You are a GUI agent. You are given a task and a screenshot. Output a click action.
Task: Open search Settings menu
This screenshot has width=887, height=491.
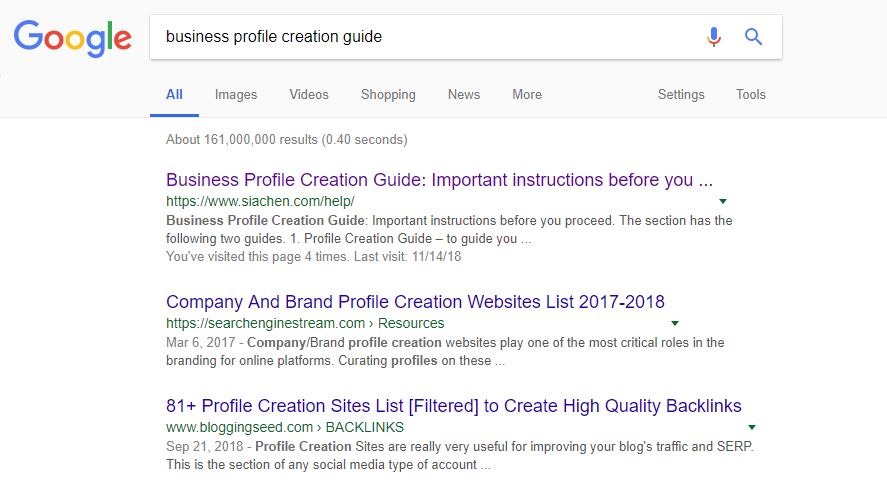pyautogui.click(x=681, y=94)
